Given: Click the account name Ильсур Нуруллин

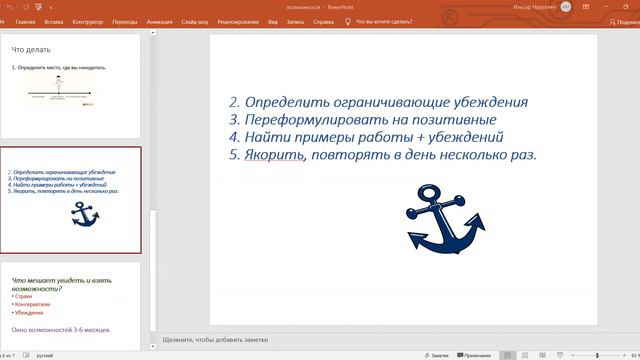Looking at the screenshot, I should pyautogui.click(x=535, y=7).
